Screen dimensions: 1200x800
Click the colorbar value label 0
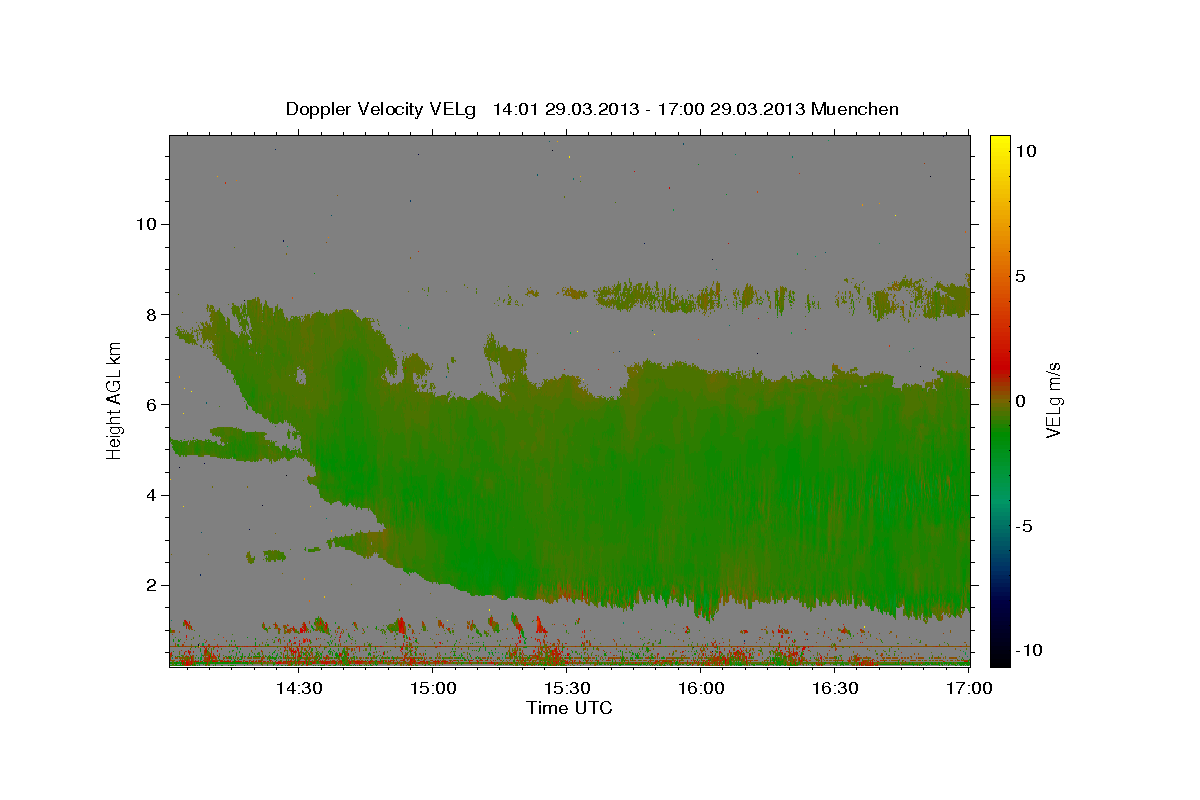(x=1020, y=401)
